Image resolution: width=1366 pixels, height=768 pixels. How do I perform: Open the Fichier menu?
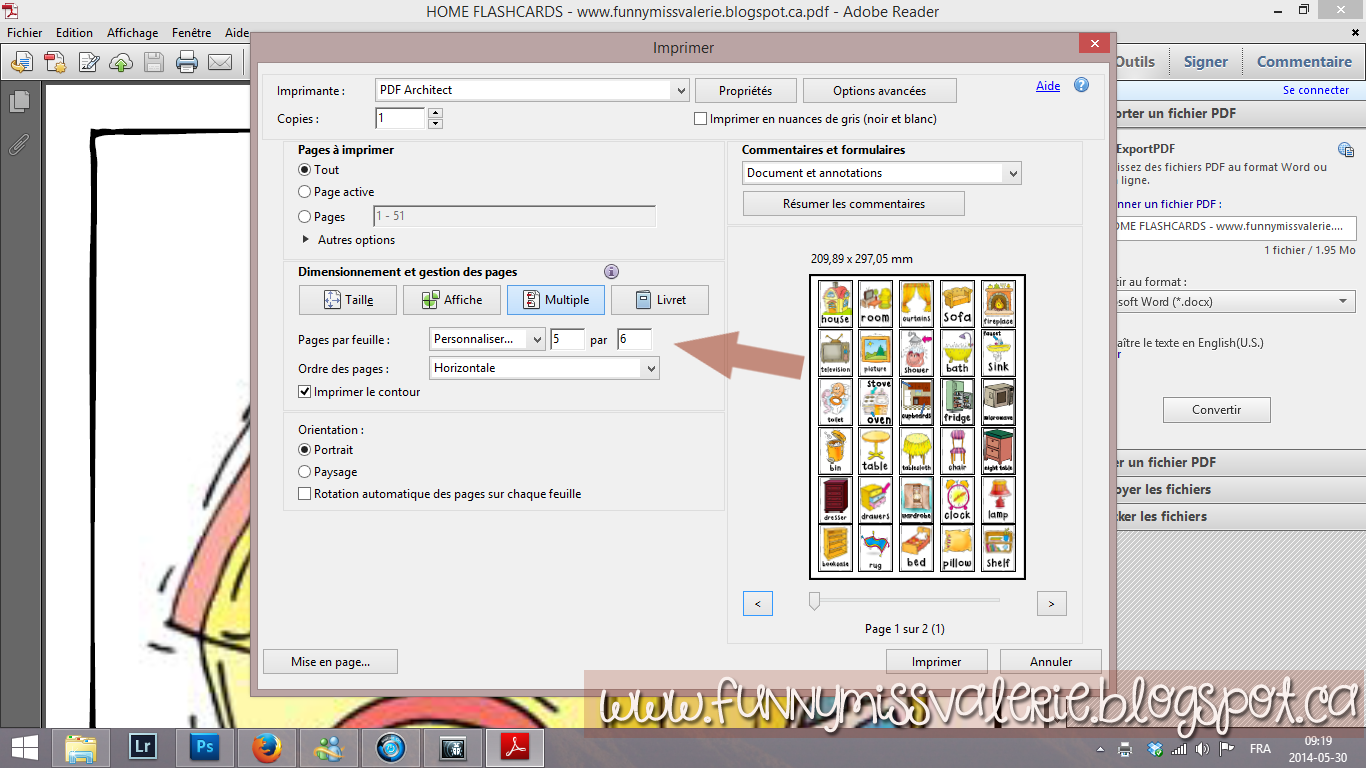coord(25,33)
